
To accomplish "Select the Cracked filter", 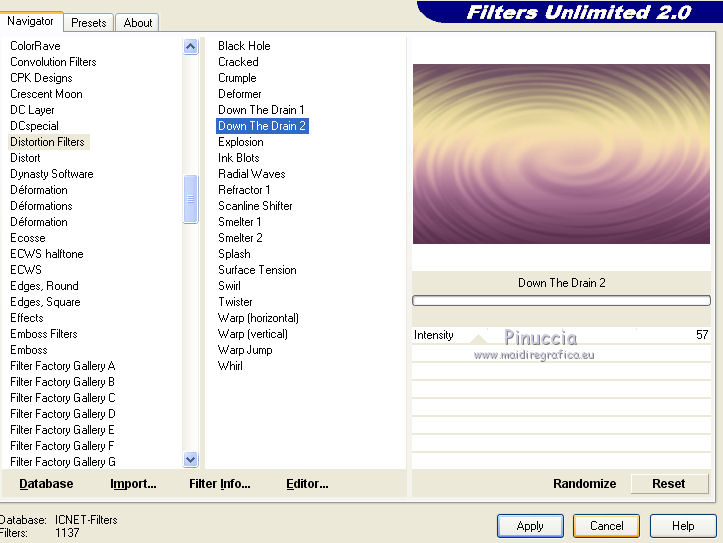I will click(x=238, y=62).
